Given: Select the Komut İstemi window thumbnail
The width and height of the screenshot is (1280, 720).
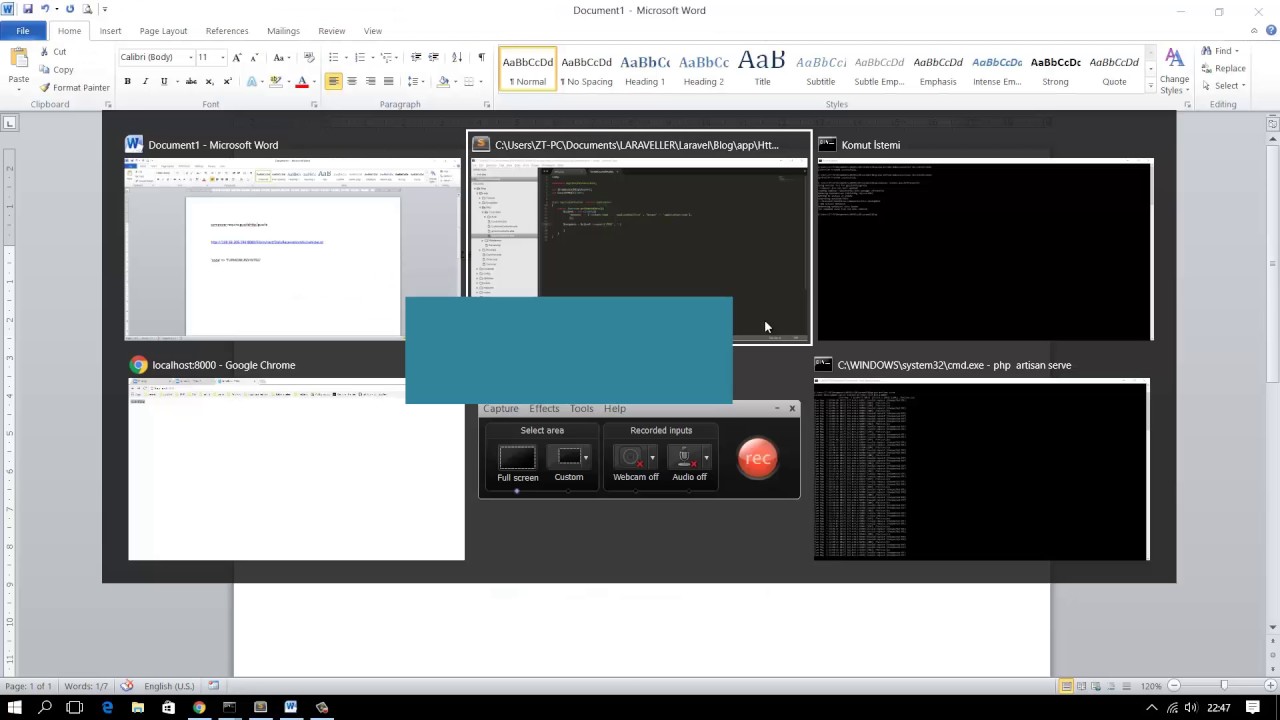Looking at the screenshot, I should click(x=984, y=240).
